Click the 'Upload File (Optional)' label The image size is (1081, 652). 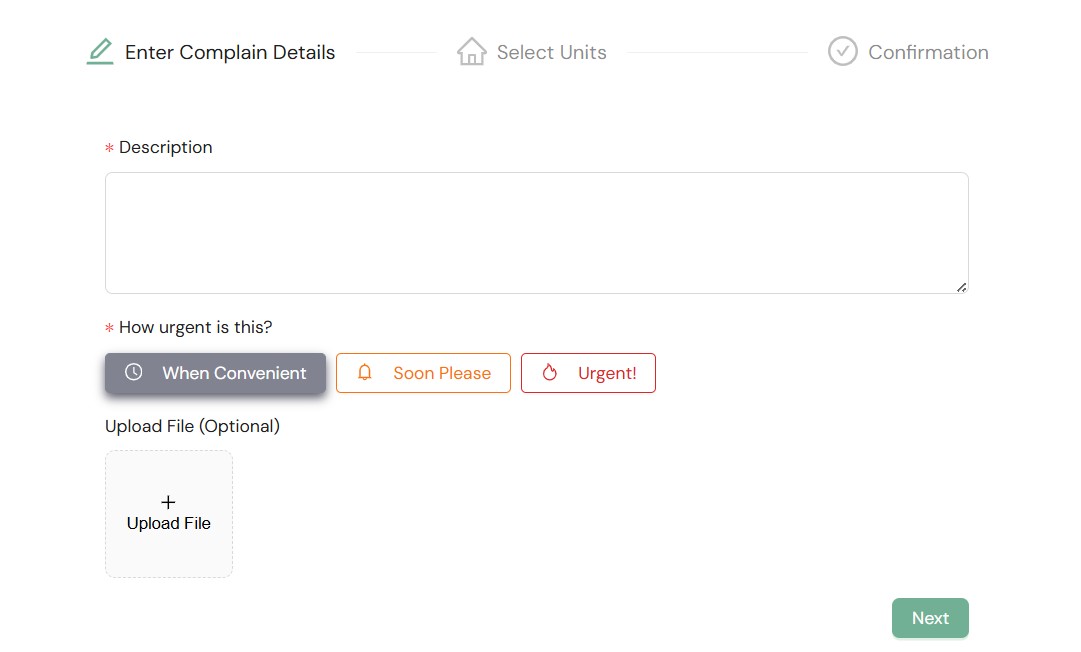pyautogui.click(x=192, y=426)
